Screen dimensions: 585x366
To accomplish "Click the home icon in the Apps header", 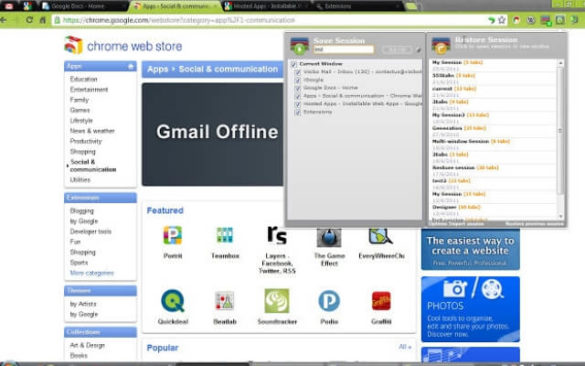I will point(131,66).
